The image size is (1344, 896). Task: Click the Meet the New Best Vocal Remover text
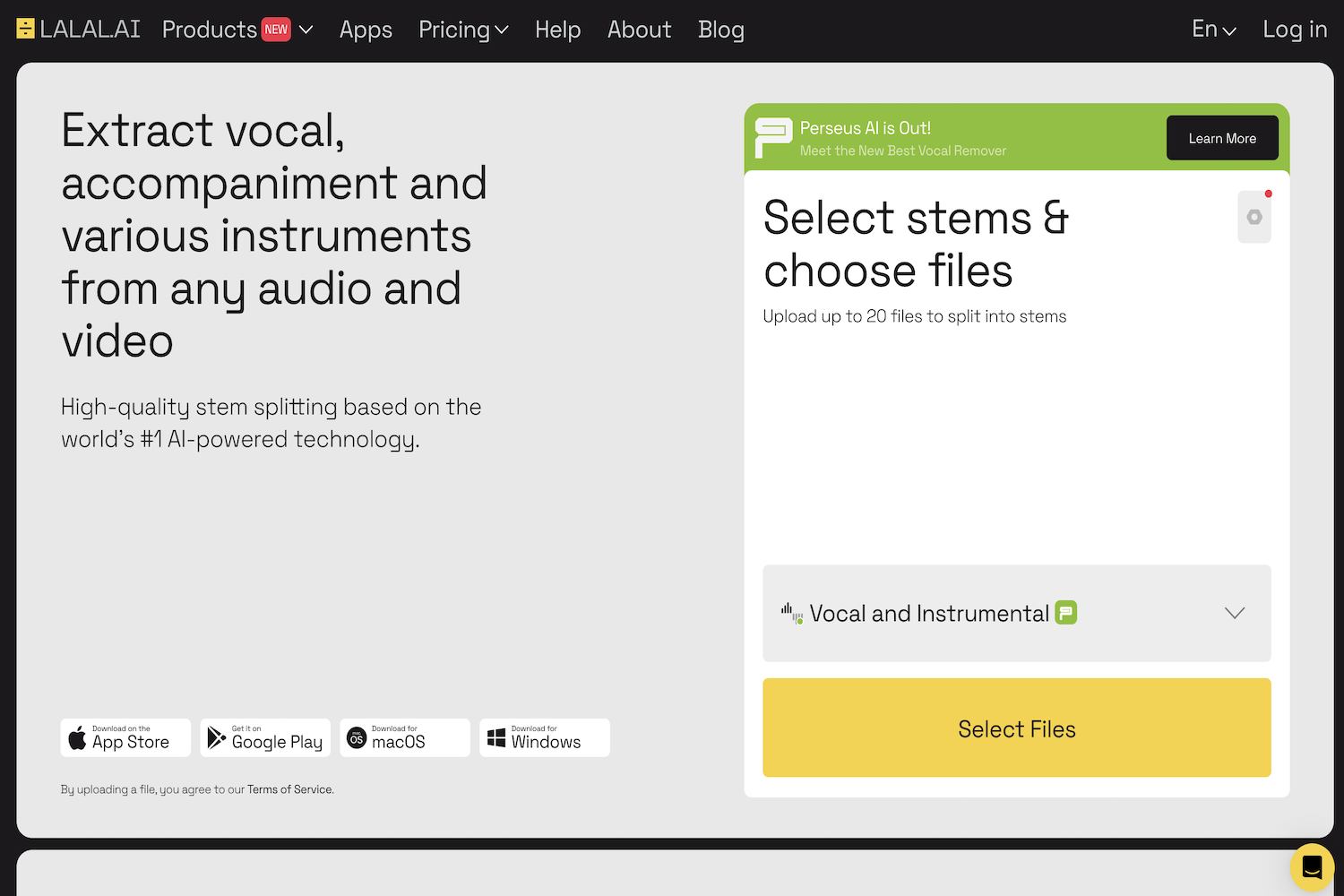[903, 151]
